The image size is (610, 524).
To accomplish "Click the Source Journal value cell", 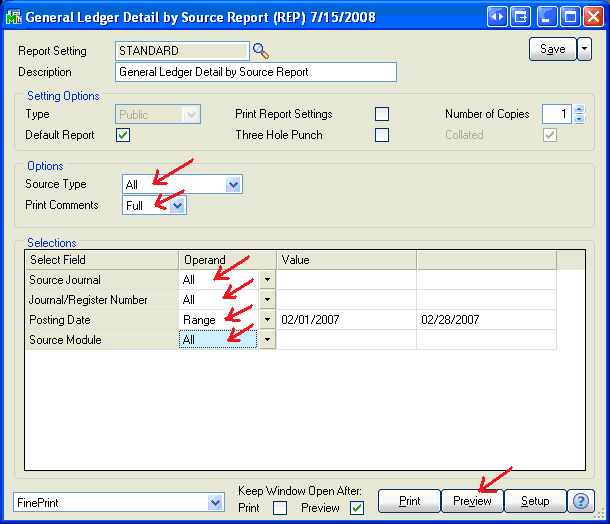I will 346,280.
